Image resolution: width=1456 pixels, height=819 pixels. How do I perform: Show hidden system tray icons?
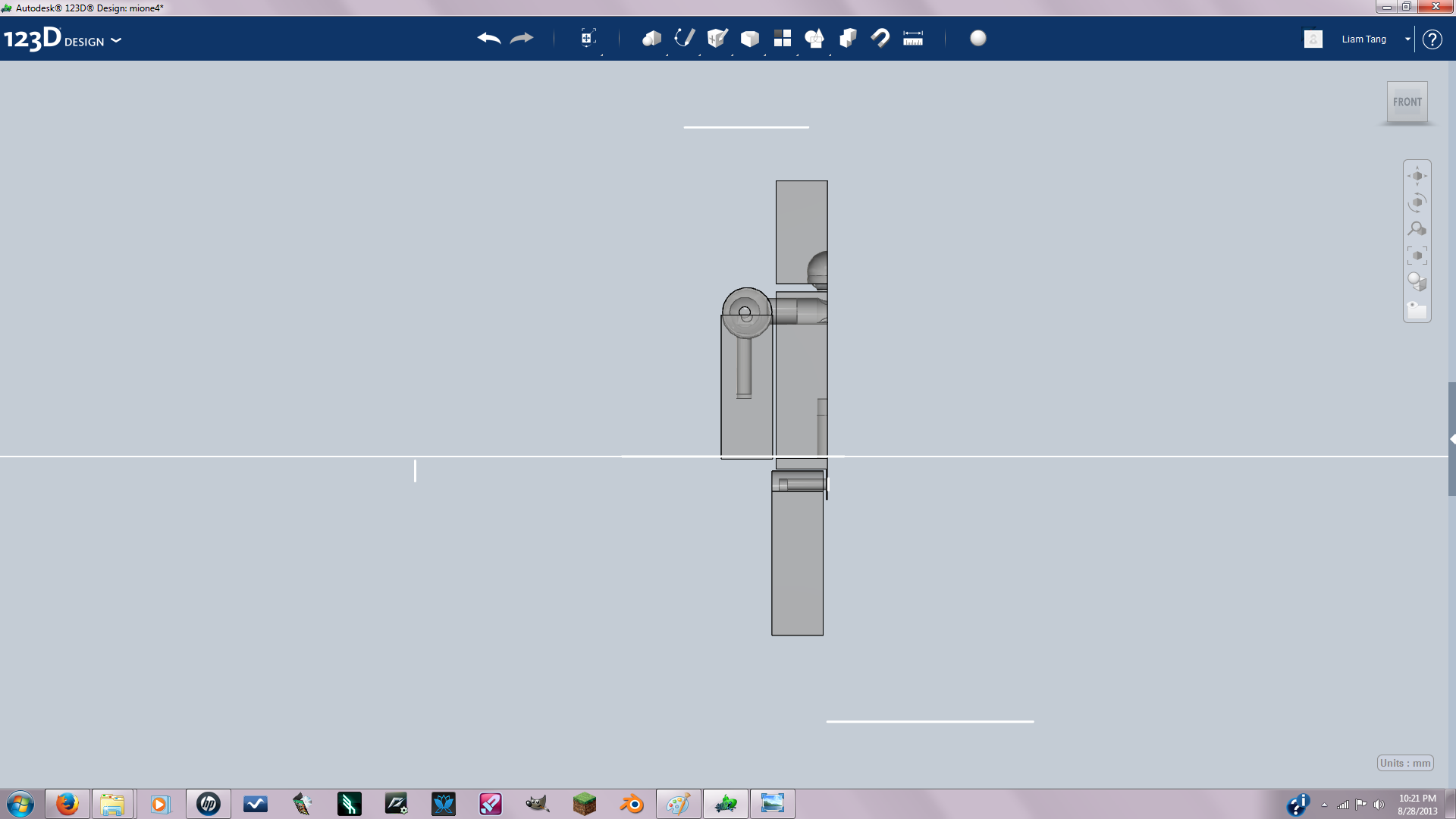(x=1324, y=805)
